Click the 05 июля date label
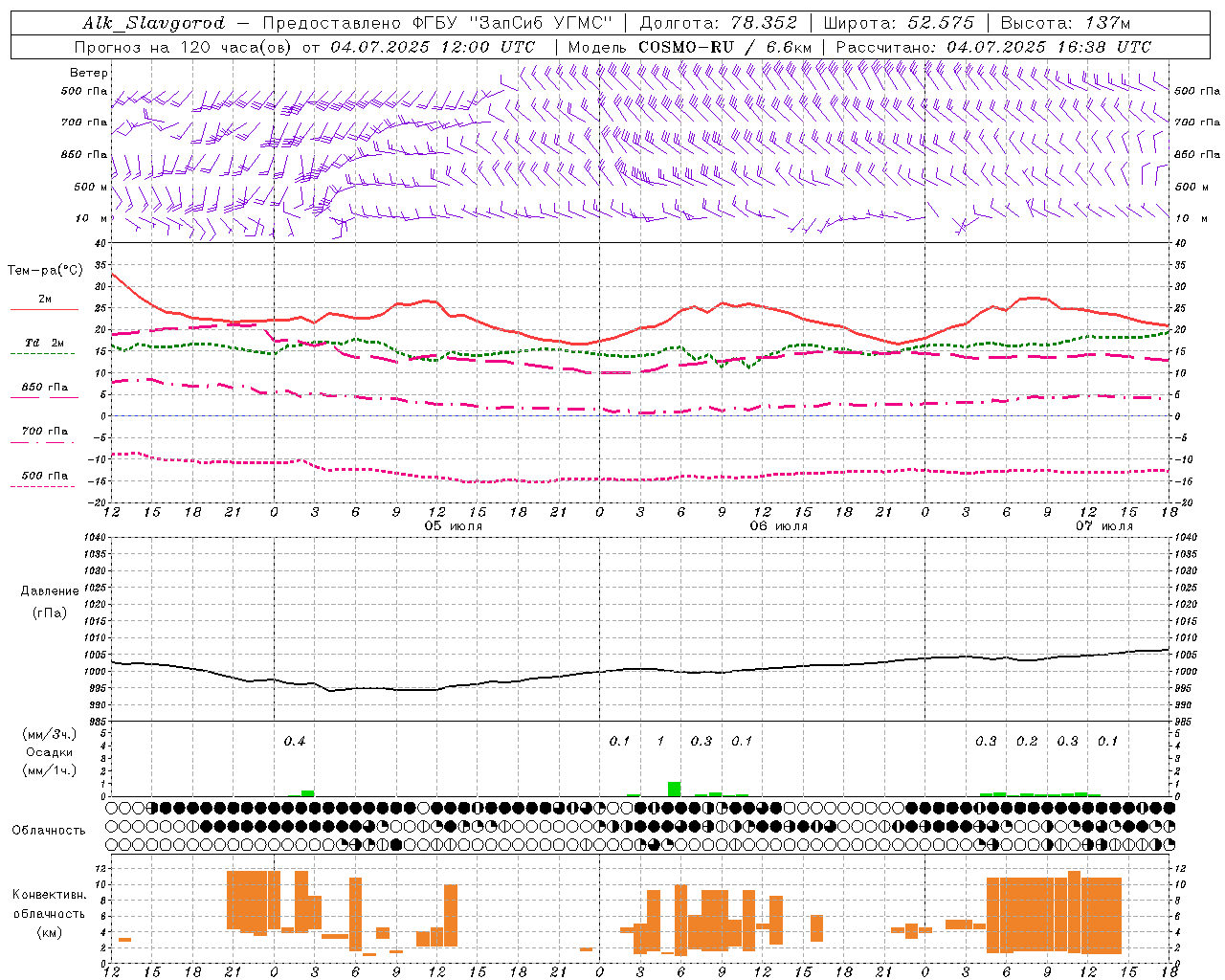 (454, 526)
